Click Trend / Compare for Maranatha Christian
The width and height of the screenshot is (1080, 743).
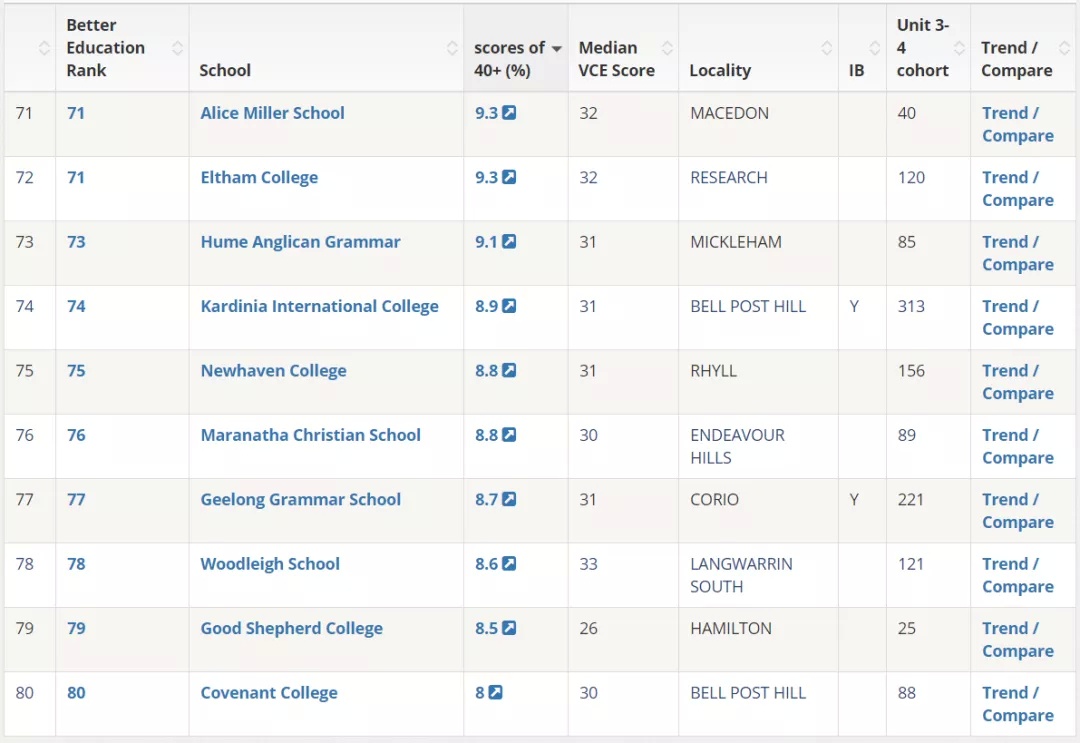[x=1017, y=446]
